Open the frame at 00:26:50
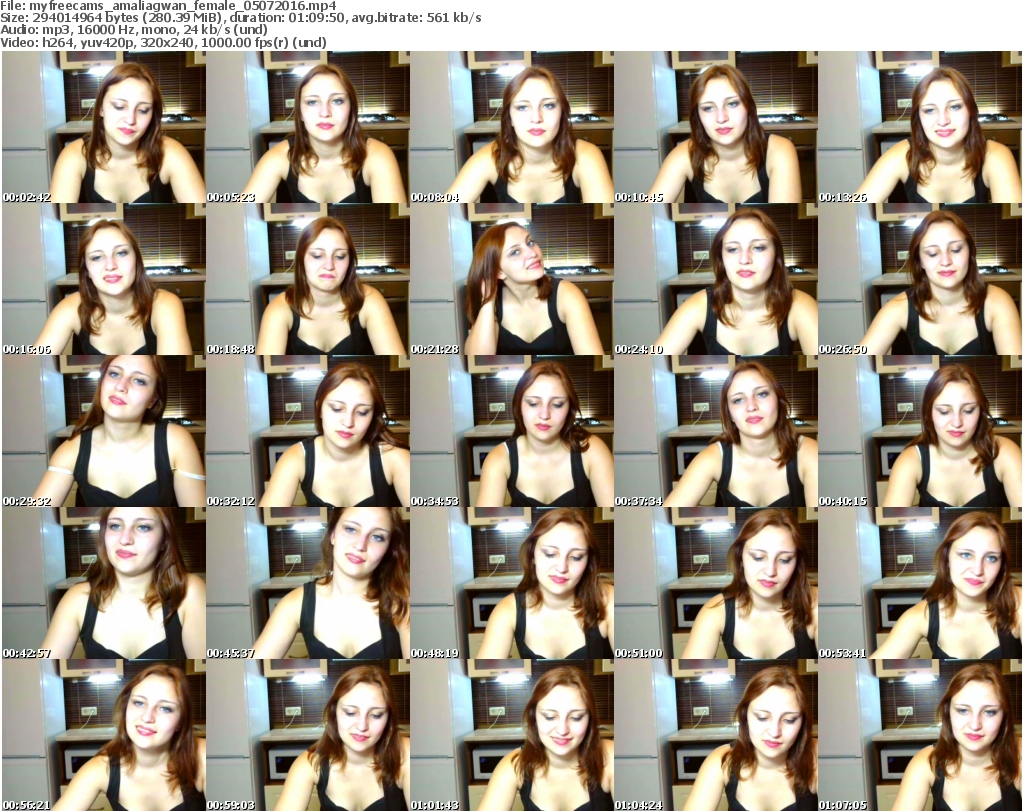 click(x=920, y=279)
